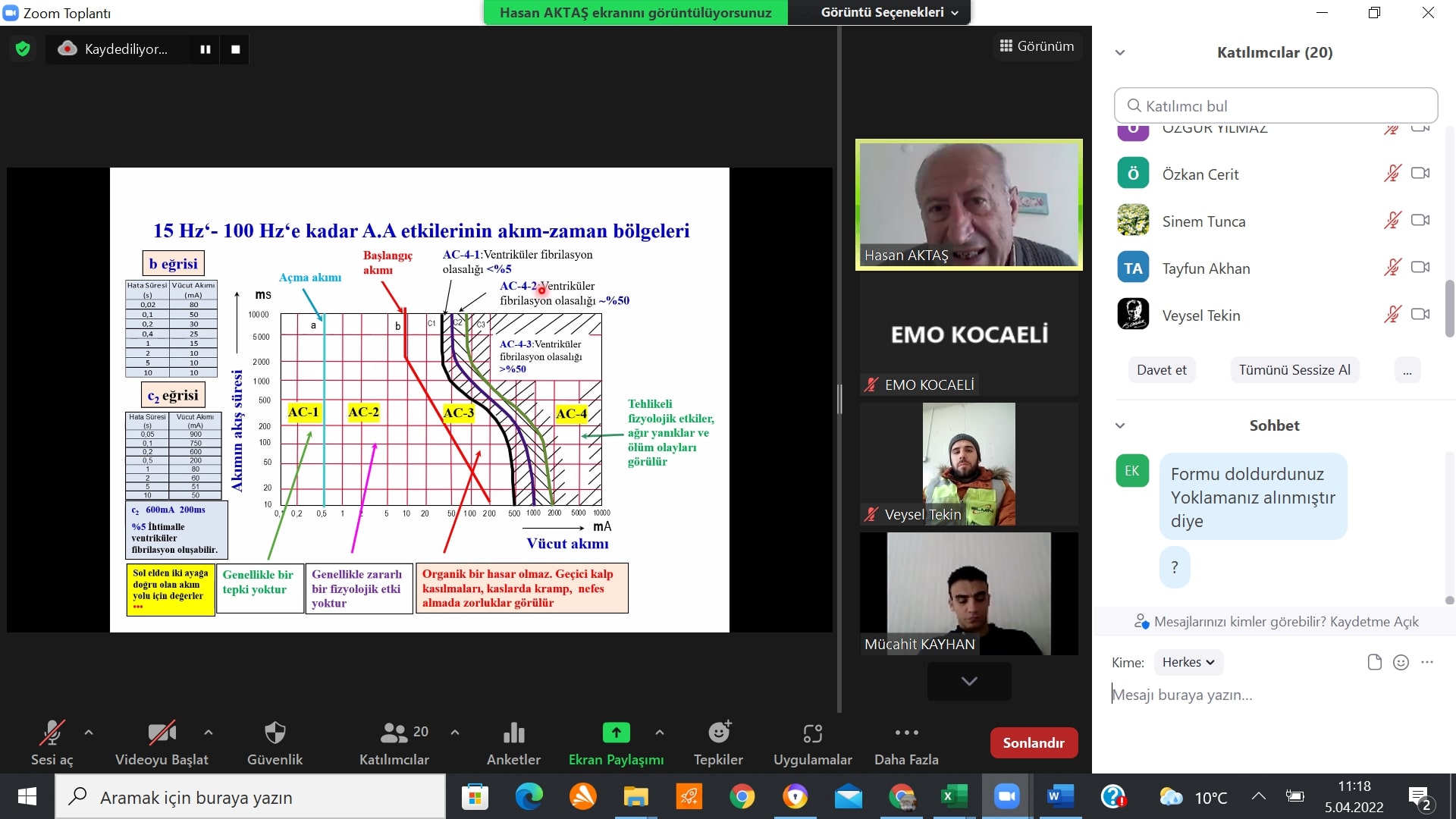Select Tayfun Akhan in participants list

[x=1274, y=268]
